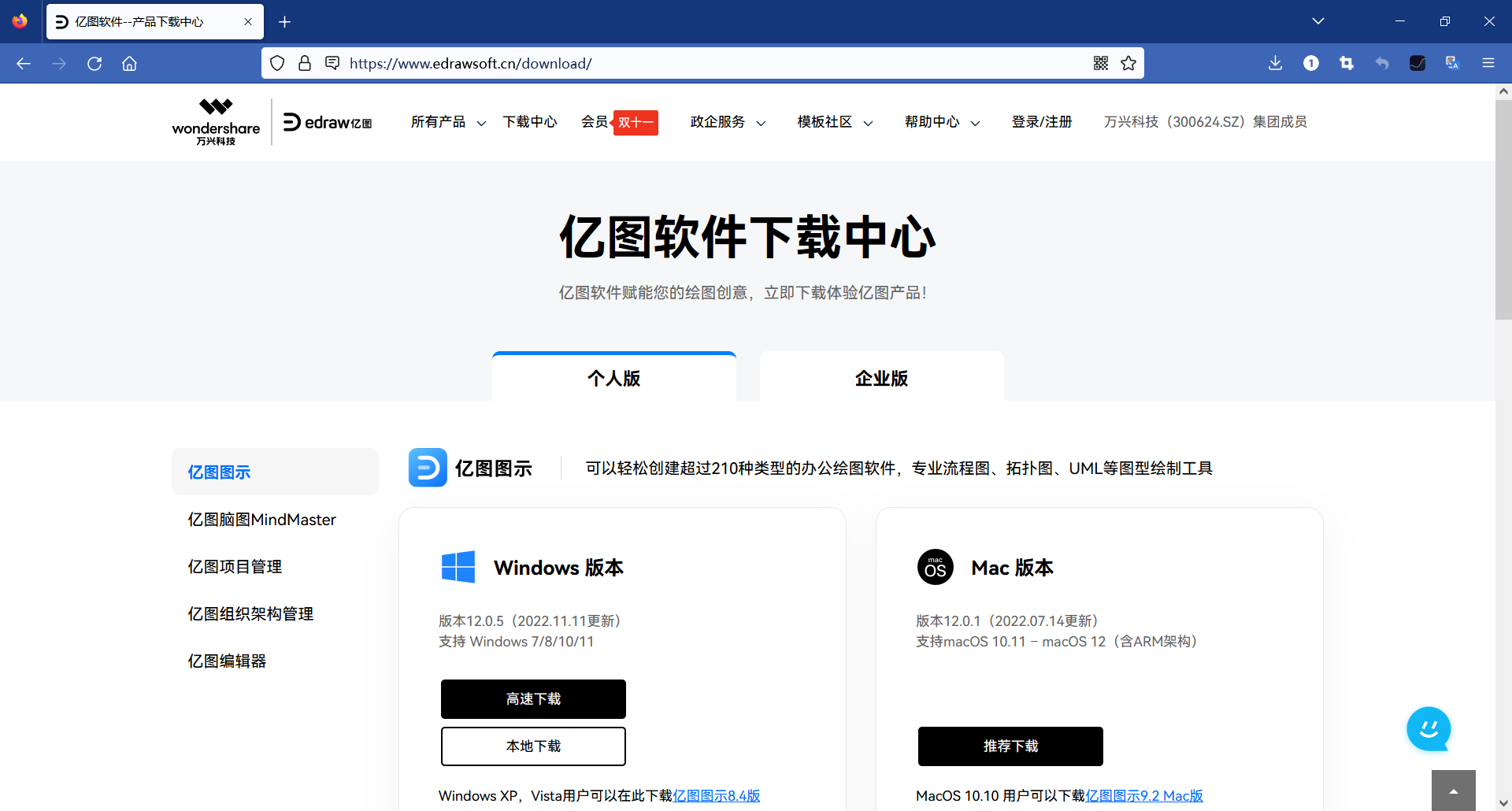Image resolution: width=1512 pixels, height=811 pixels.
Task: Open a new tab with plus
Action: coord(285,22)
